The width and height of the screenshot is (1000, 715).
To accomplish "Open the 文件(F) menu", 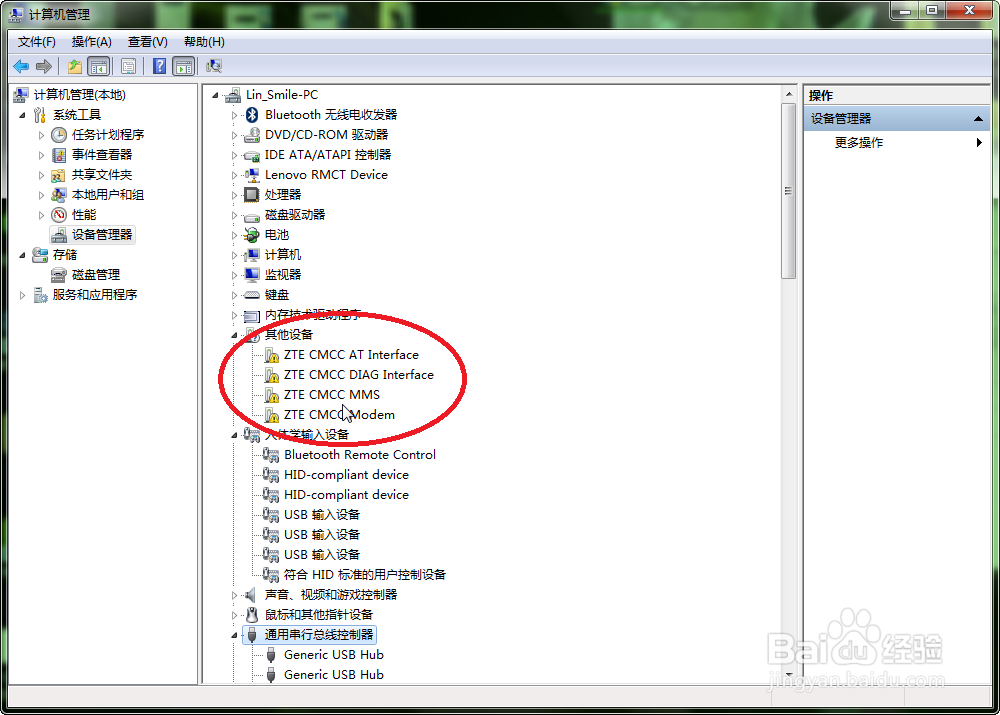I will pos(36,42).
